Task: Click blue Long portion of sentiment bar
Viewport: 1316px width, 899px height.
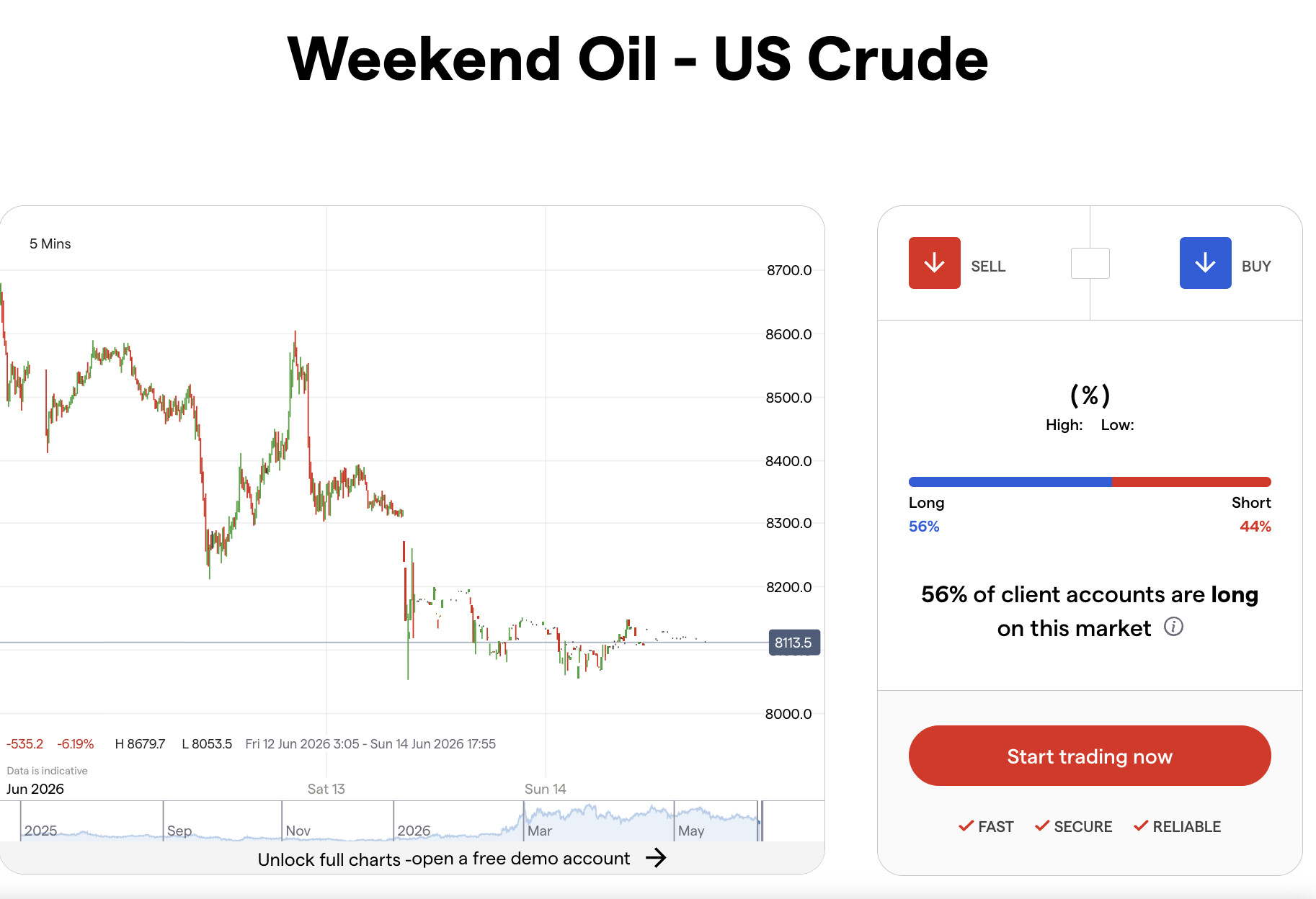Action: (x=1010, y=482)
